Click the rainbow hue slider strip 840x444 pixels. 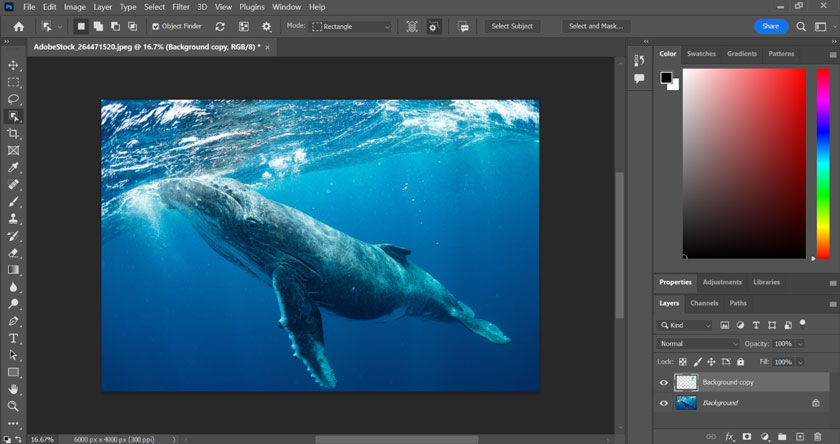[823, 163]
